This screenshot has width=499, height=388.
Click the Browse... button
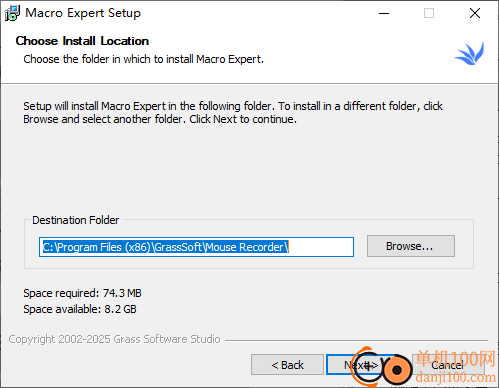click(411, 246)
